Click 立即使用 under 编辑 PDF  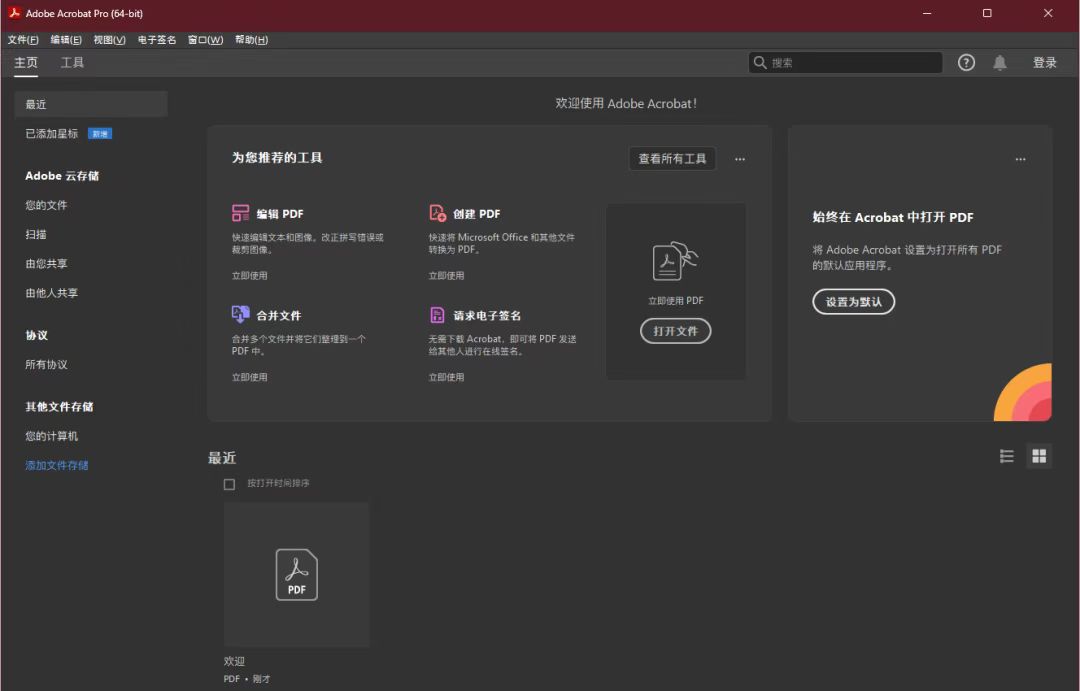click(x=249, y=276)
